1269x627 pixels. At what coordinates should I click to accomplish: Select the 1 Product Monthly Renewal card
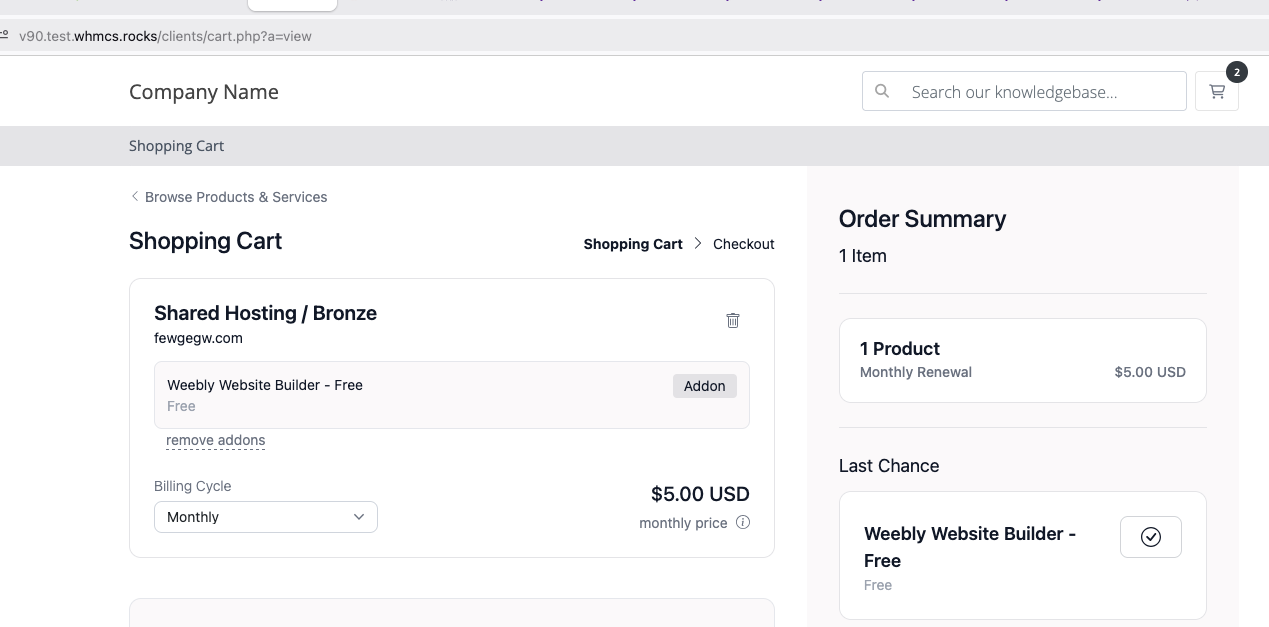[1022, 360]
